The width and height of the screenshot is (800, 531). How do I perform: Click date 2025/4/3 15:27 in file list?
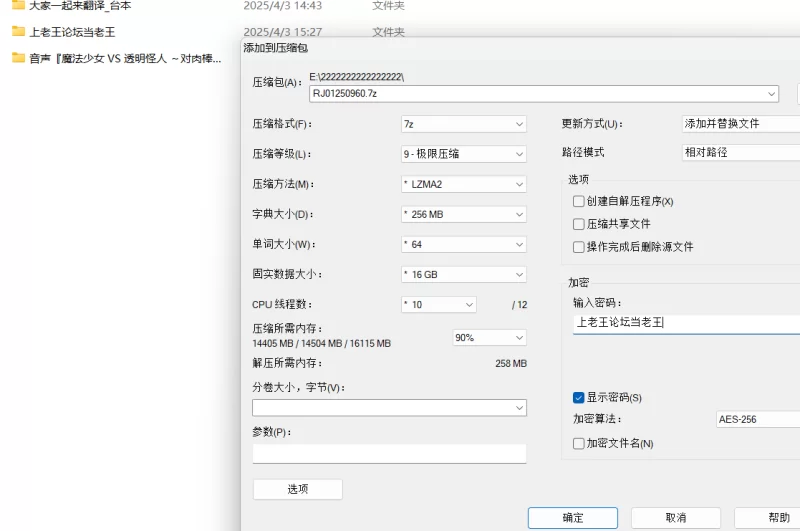coord(283,32)
